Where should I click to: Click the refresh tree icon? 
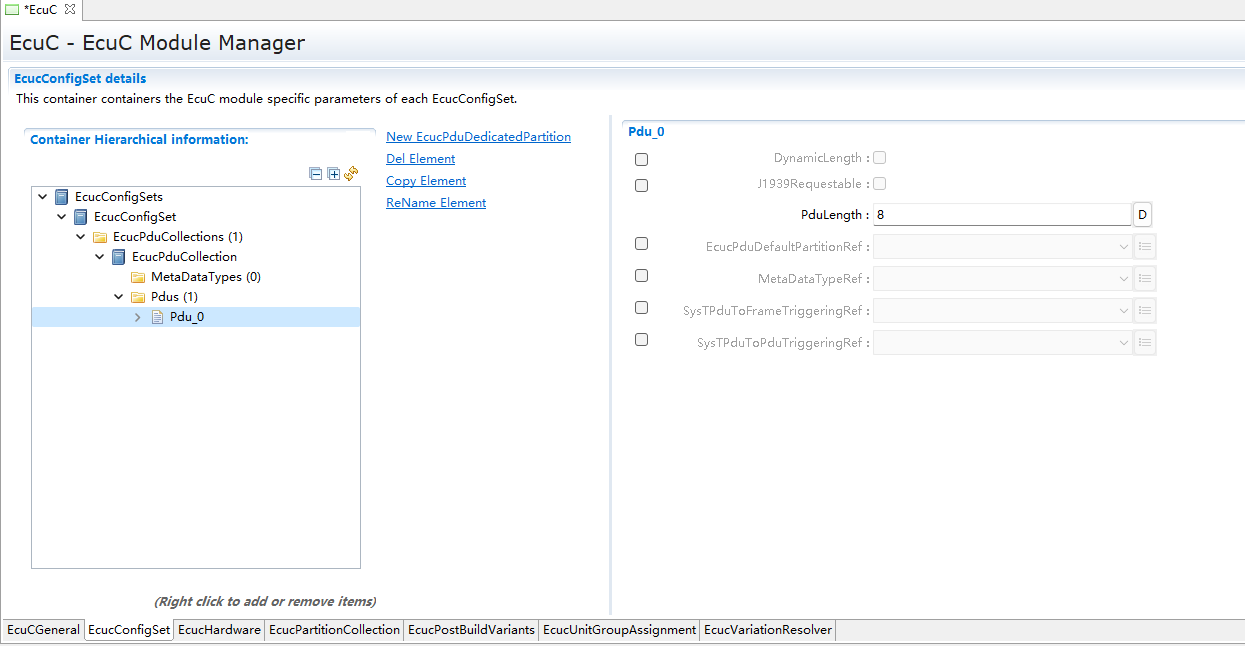point(351,174)
